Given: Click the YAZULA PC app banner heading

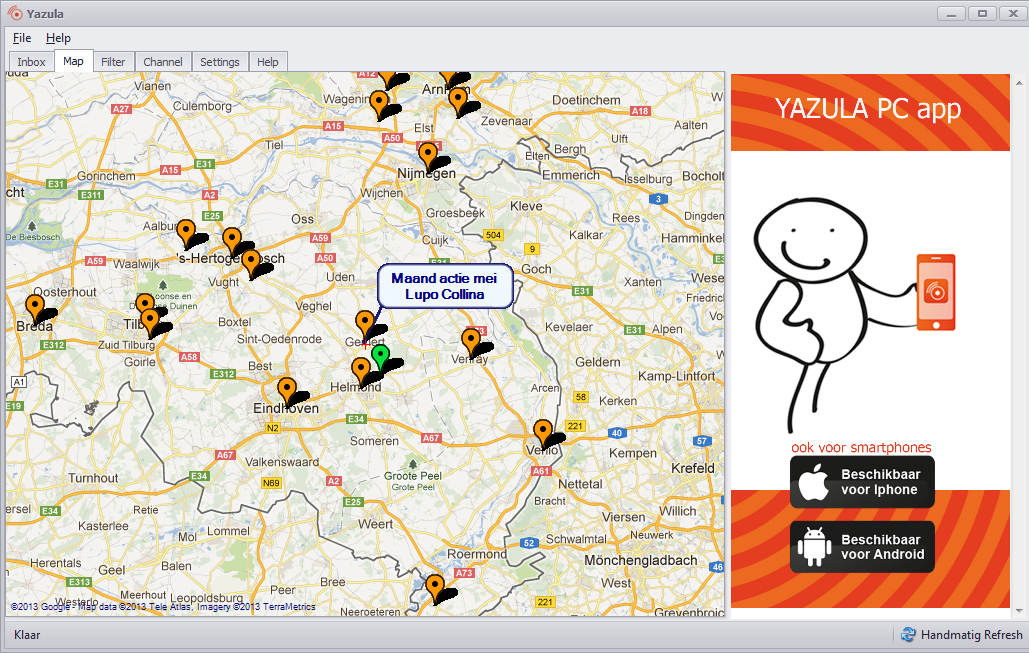Looking at the screenshot, I should click(x=868, y=108).
